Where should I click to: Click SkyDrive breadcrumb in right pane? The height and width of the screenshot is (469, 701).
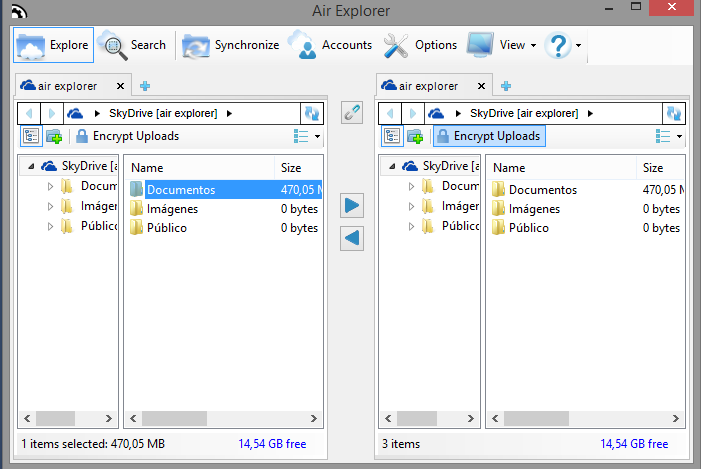tap(524, 114)
